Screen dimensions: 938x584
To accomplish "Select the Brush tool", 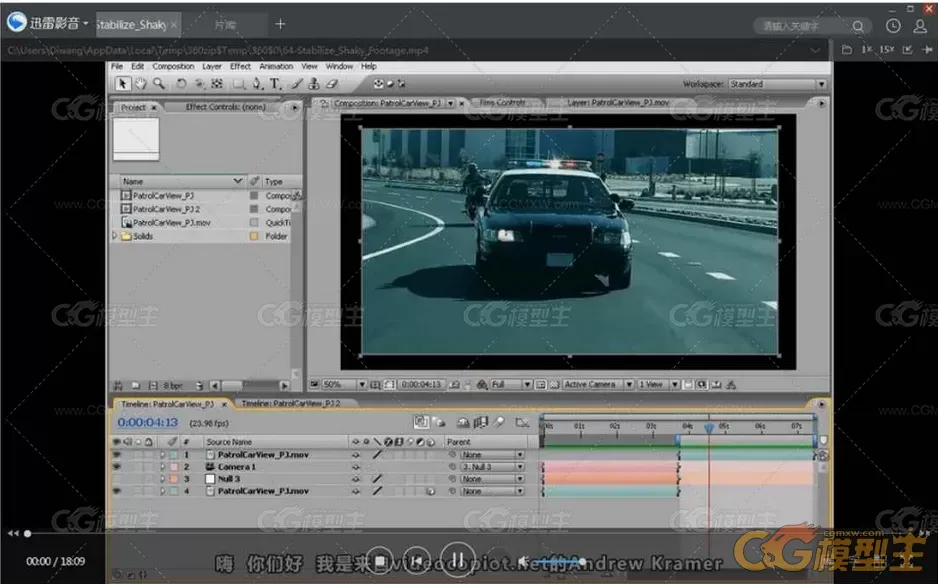I will [297, 84].
